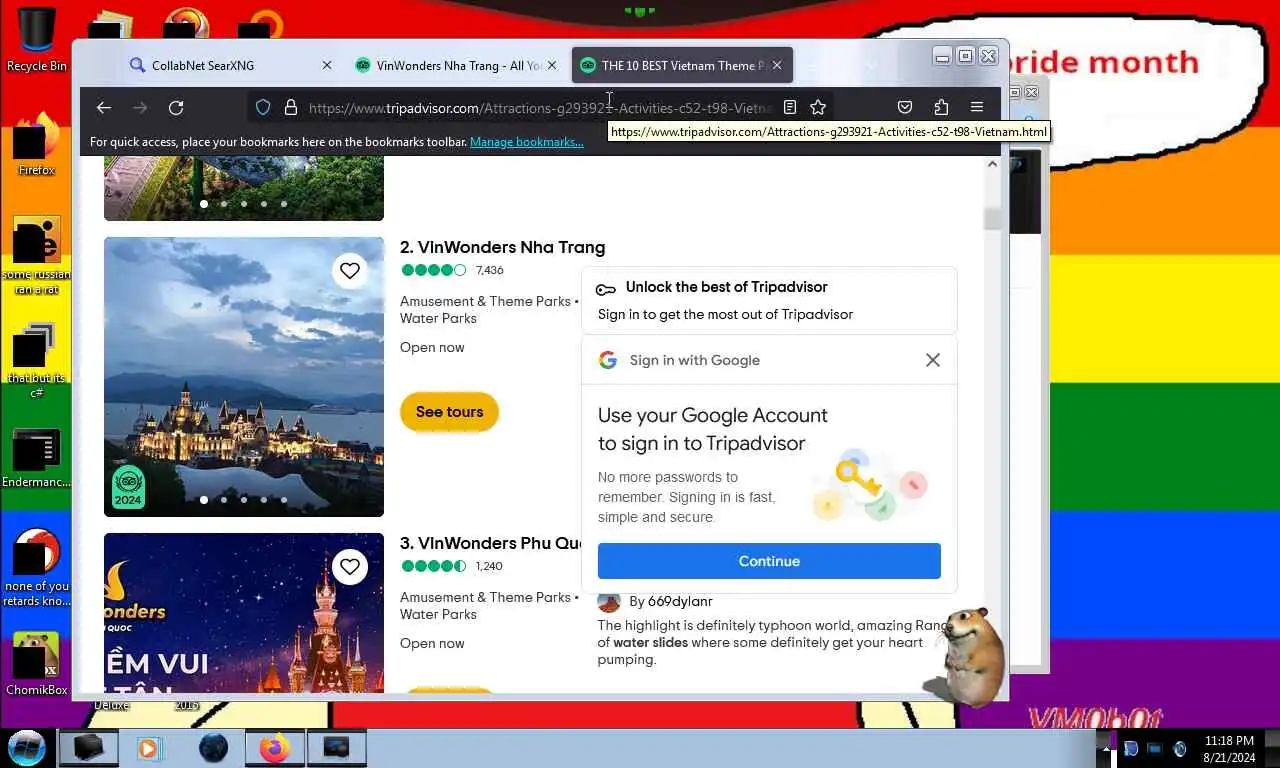Click the address bar URL field
The image size is (1280, 768).
coord(540,108)
